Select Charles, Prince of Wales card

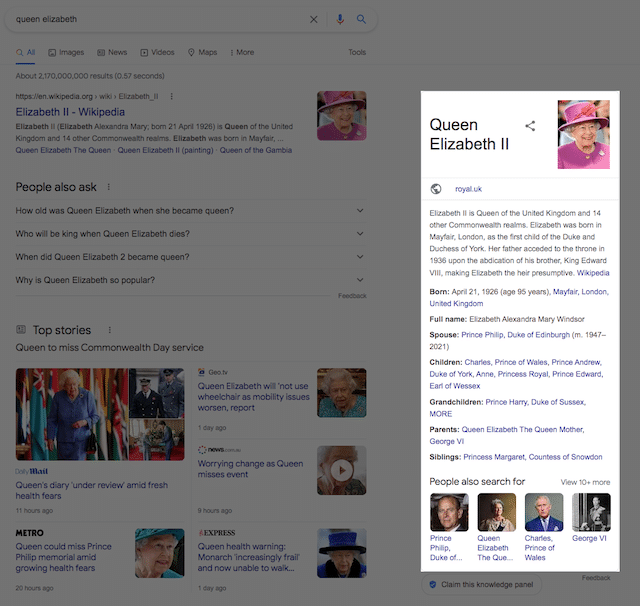pyautogui.click(x=544, y=527)
